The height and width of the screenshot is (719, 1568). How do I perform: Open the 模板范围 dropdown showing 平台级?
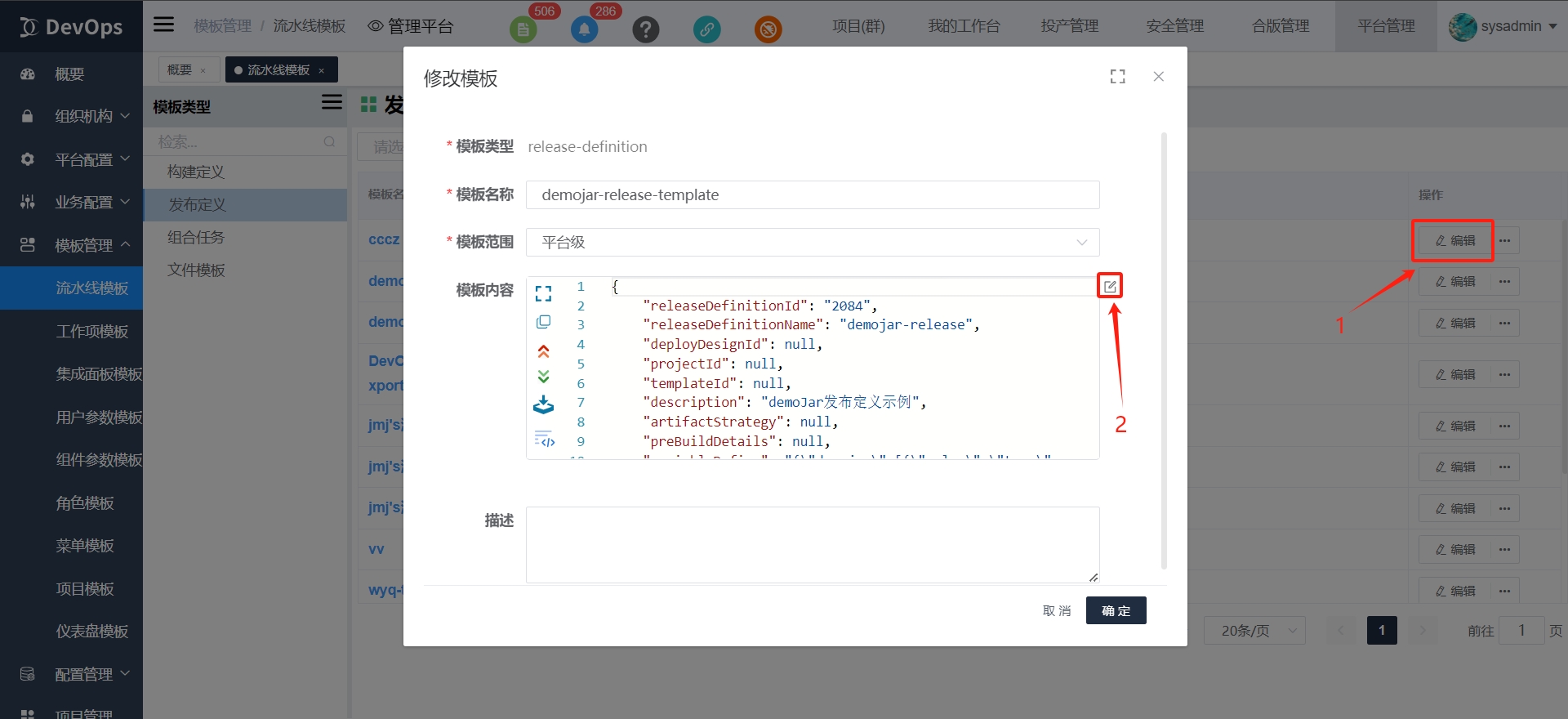click(x=813, y=243)
